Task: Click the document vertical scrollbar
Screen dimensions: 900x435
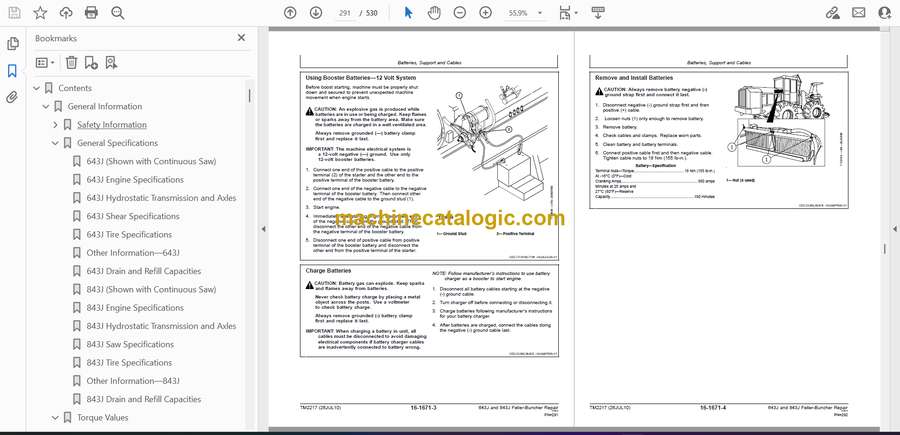Action: [x=884, y=248]
